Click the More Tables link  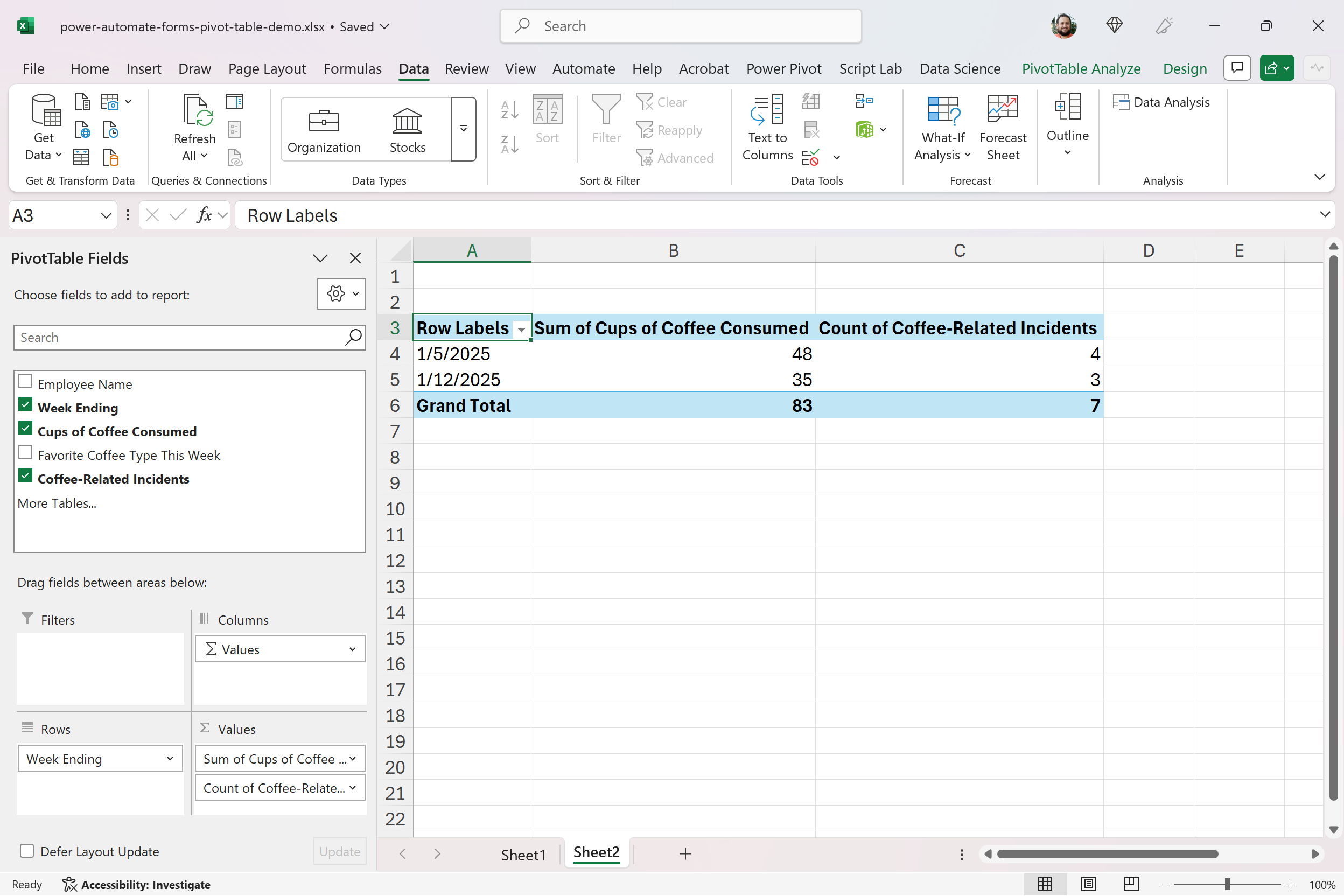click(57, 503)
